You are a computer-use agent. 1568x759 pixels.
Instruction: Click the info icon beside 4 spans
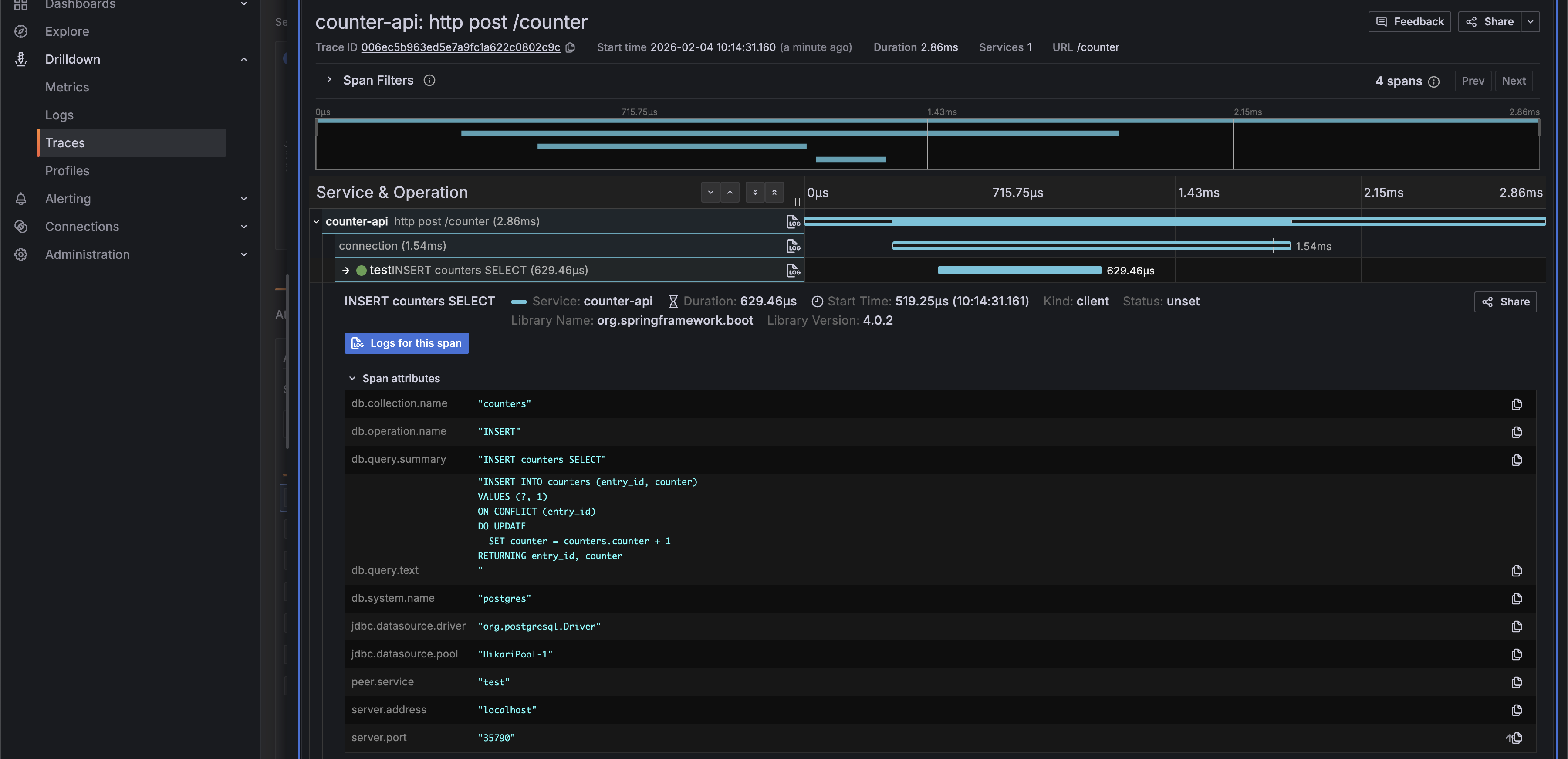point(1433,81)
